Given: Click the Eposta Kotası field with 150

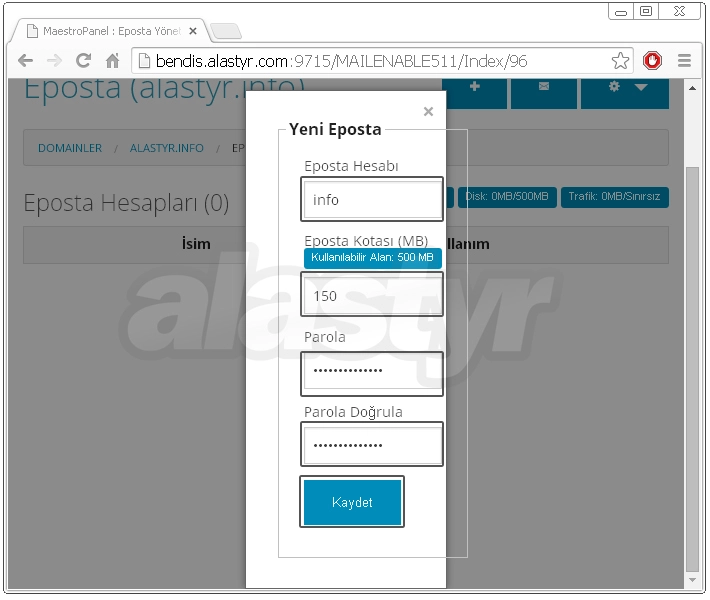Looking at the screenshot, I should [372, 295].
